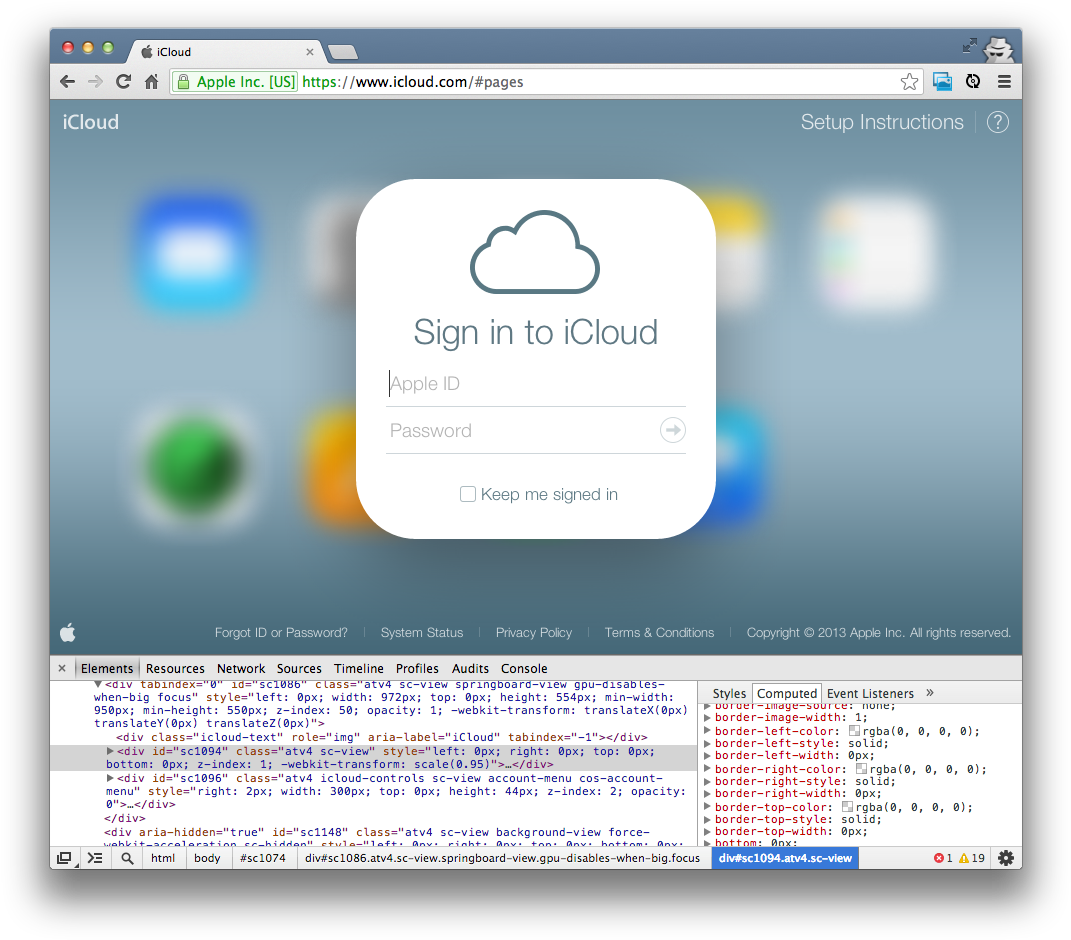Bookmark this page with the star icon
Screen dimensions: 1071x940
click(909, 82)
